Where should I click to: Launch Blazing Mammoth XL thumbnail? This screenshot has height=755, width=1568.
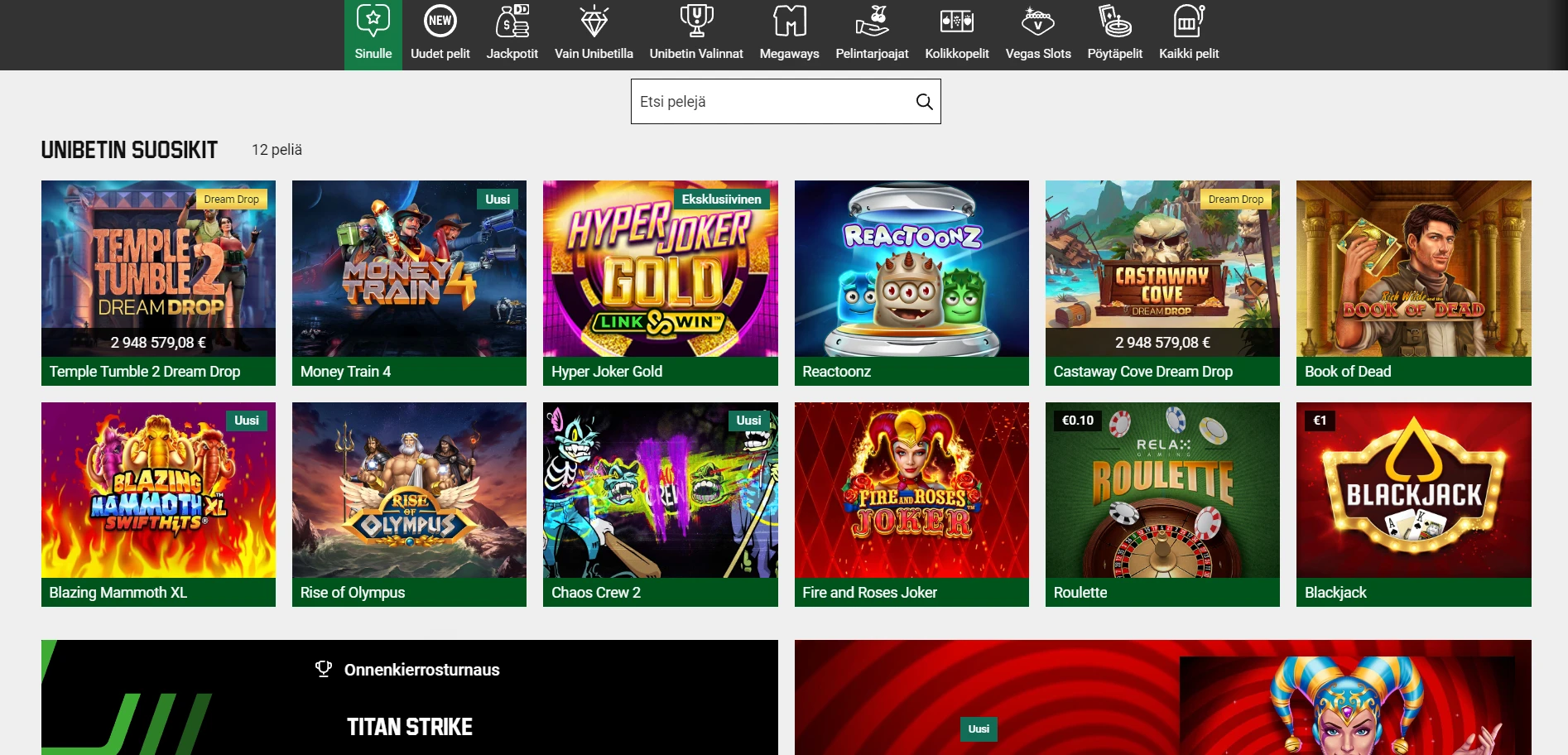tap(158, 490)
